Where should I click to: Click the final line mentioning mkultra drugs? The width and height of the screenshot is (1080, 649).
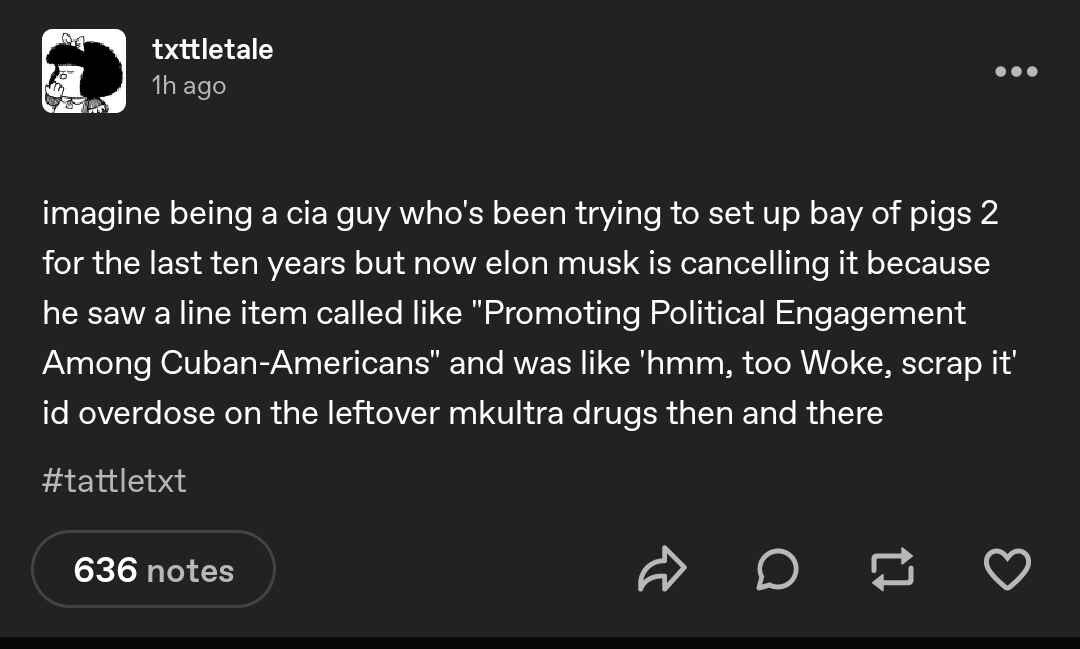coord(462,413)
